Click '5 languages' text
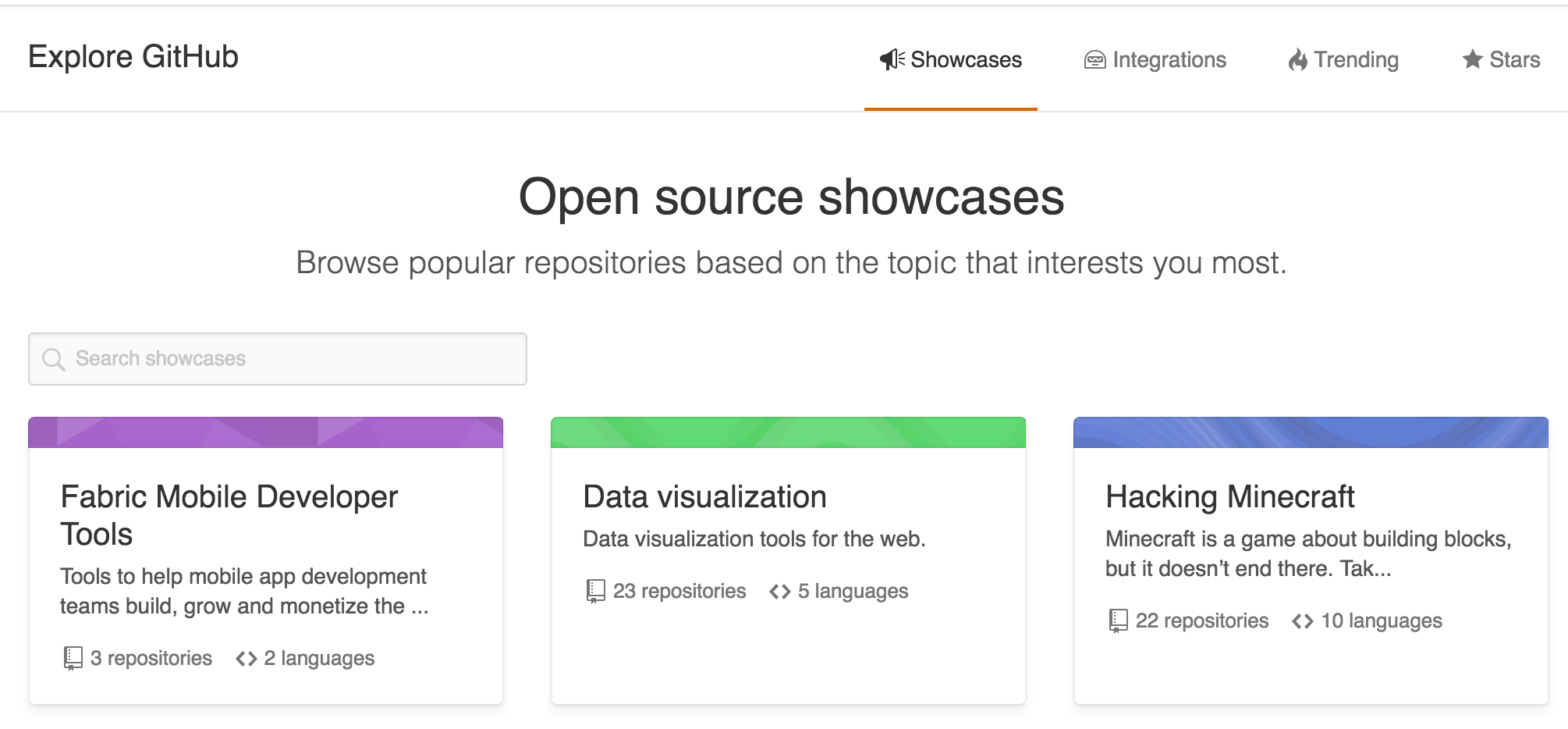 point(853,591)
